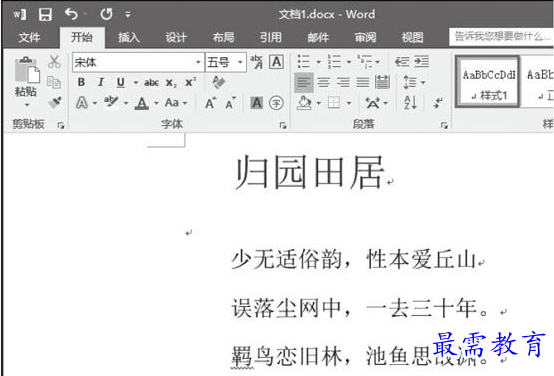This screenshot has height=376, width=554.
Task: Open the 文件 menu
Action: click(x=29, y=37)
